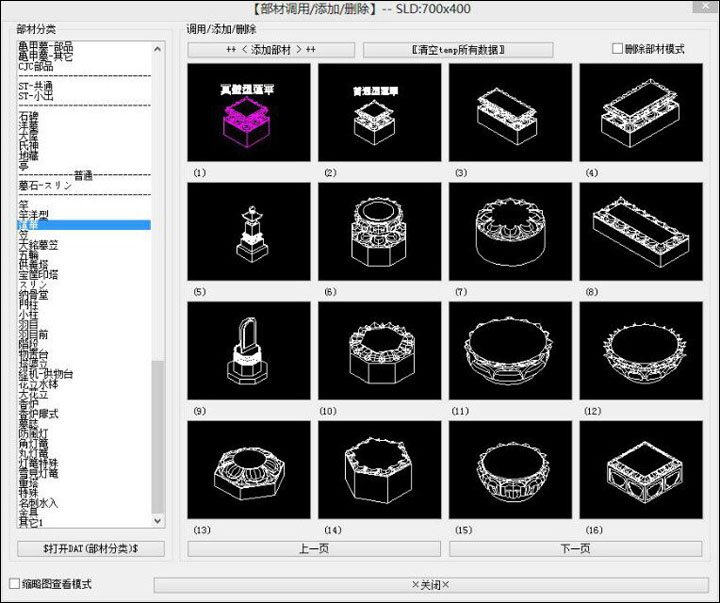Select the 小柱 category
The height and width of the screenshot is (603, 720).
click(28, 315)
